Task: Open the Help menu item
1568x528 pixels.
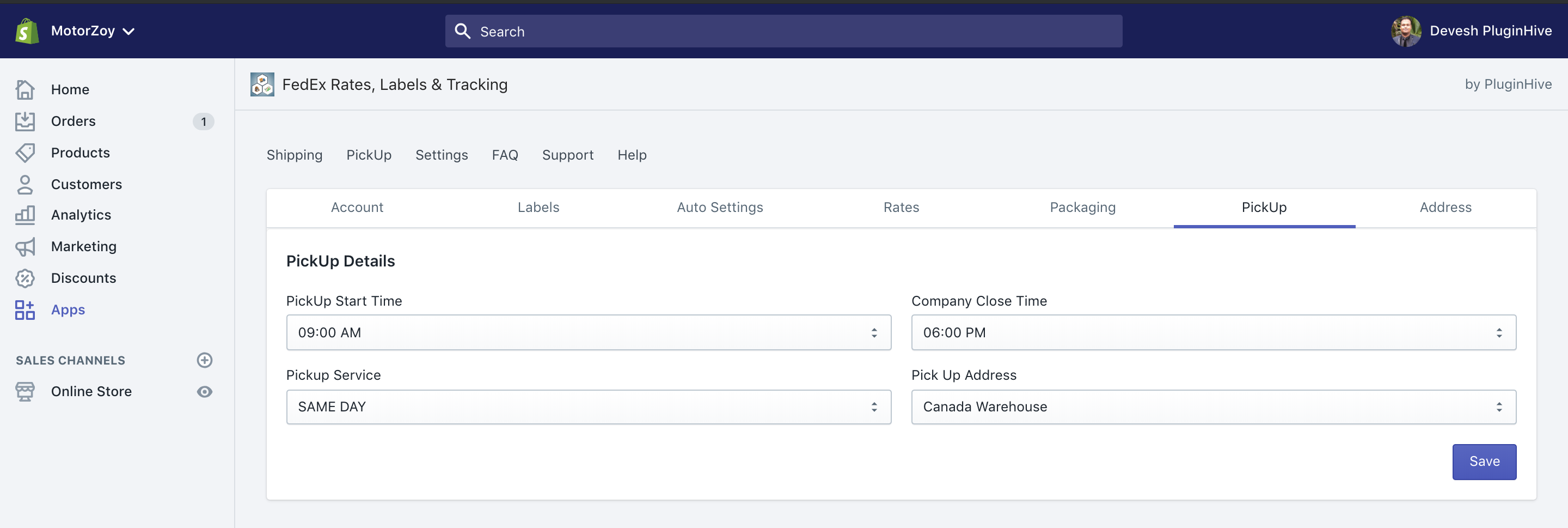Action: [x=632, y=155]
